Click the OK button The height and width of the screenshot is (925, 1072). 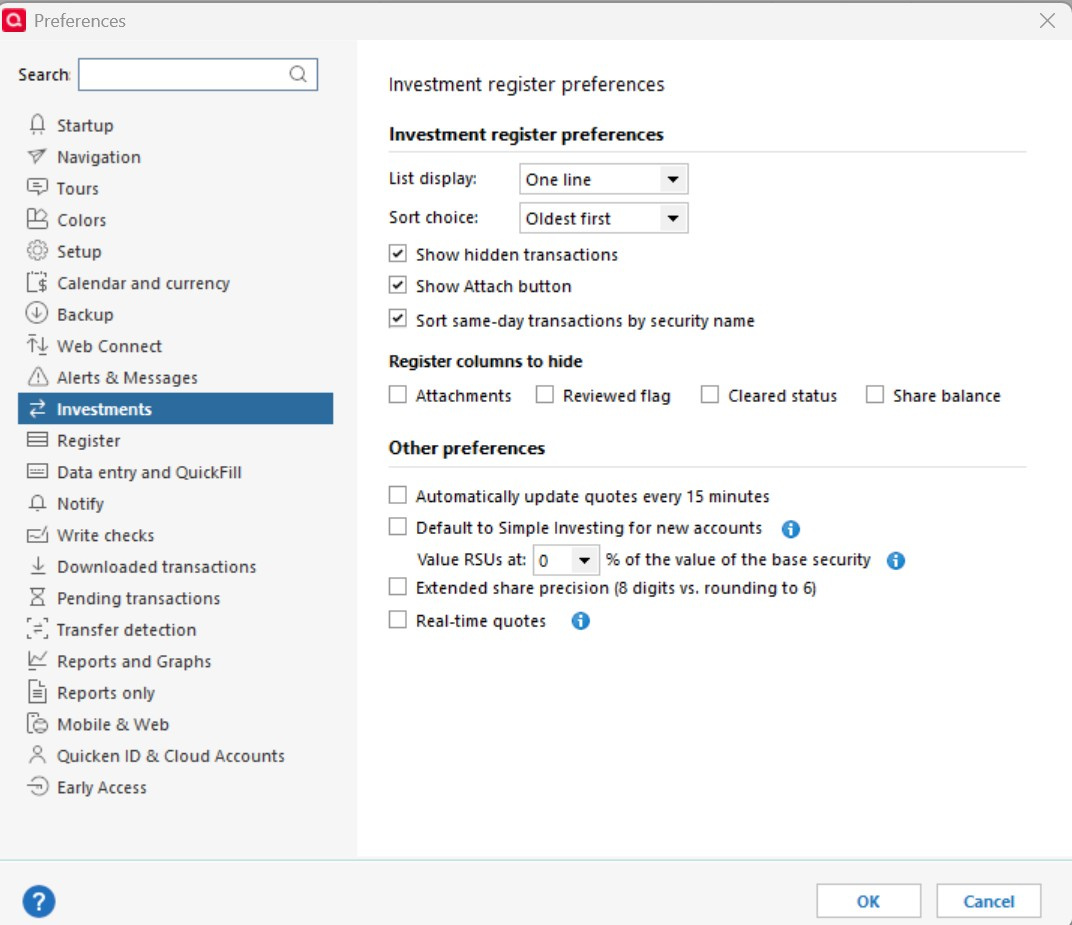click(868, 901)
